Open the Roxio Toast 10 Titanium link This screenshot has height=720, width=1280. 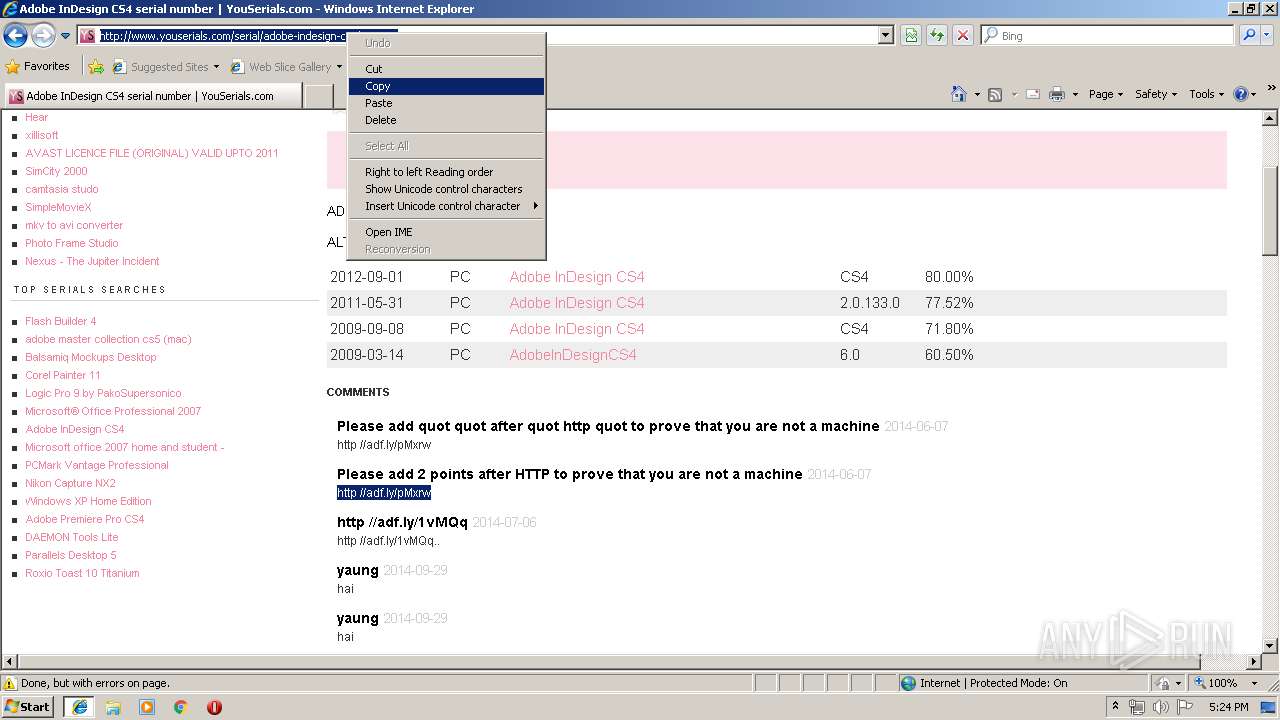[82, 573]
